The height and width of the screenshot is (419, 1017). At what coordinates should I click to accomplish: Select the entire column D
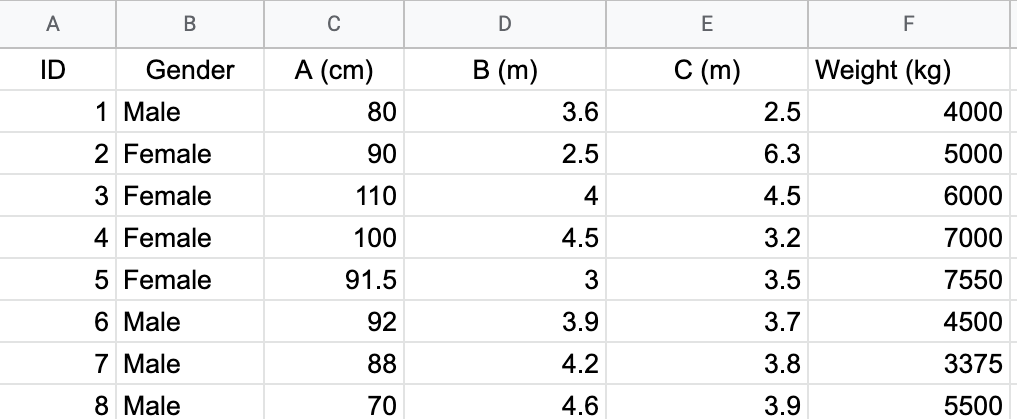[505, 24]
